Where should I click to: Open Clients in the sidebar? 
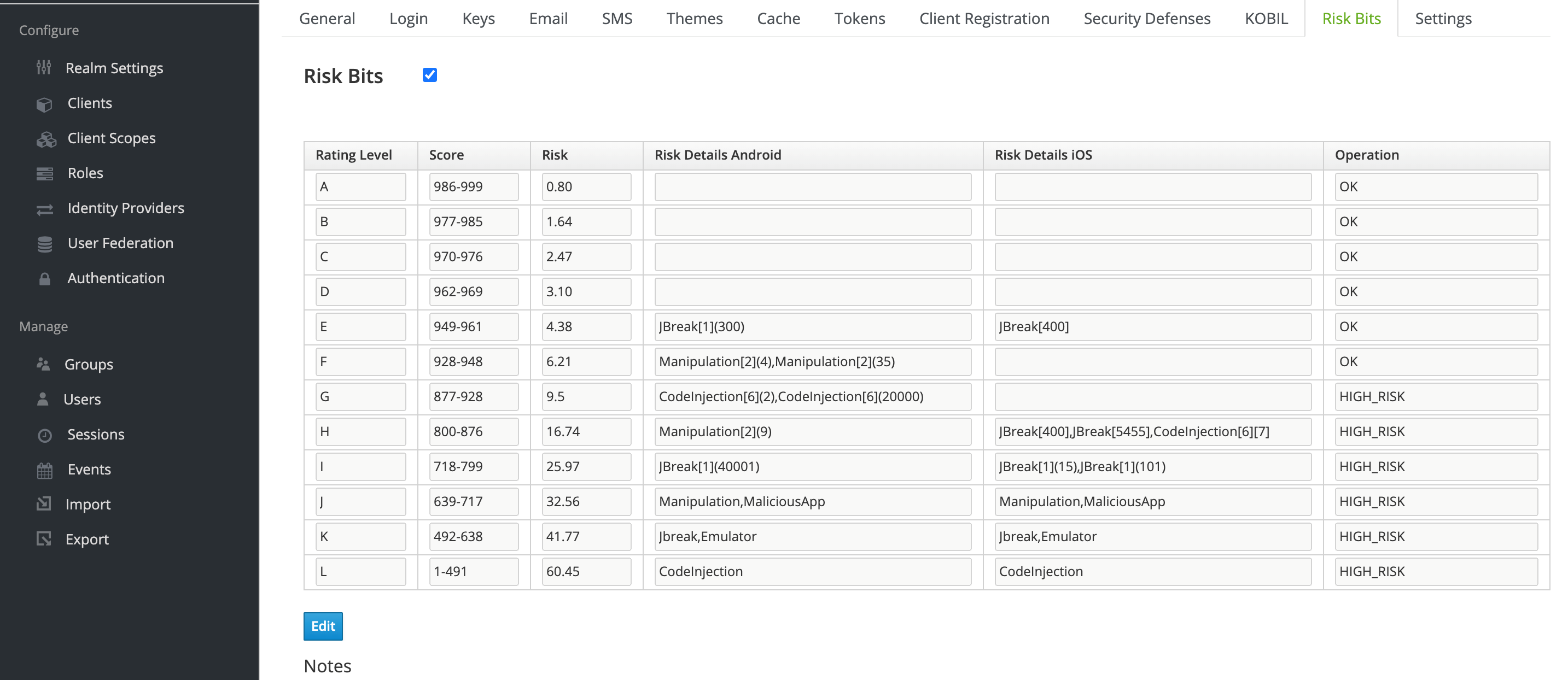(x=90, y=103)
